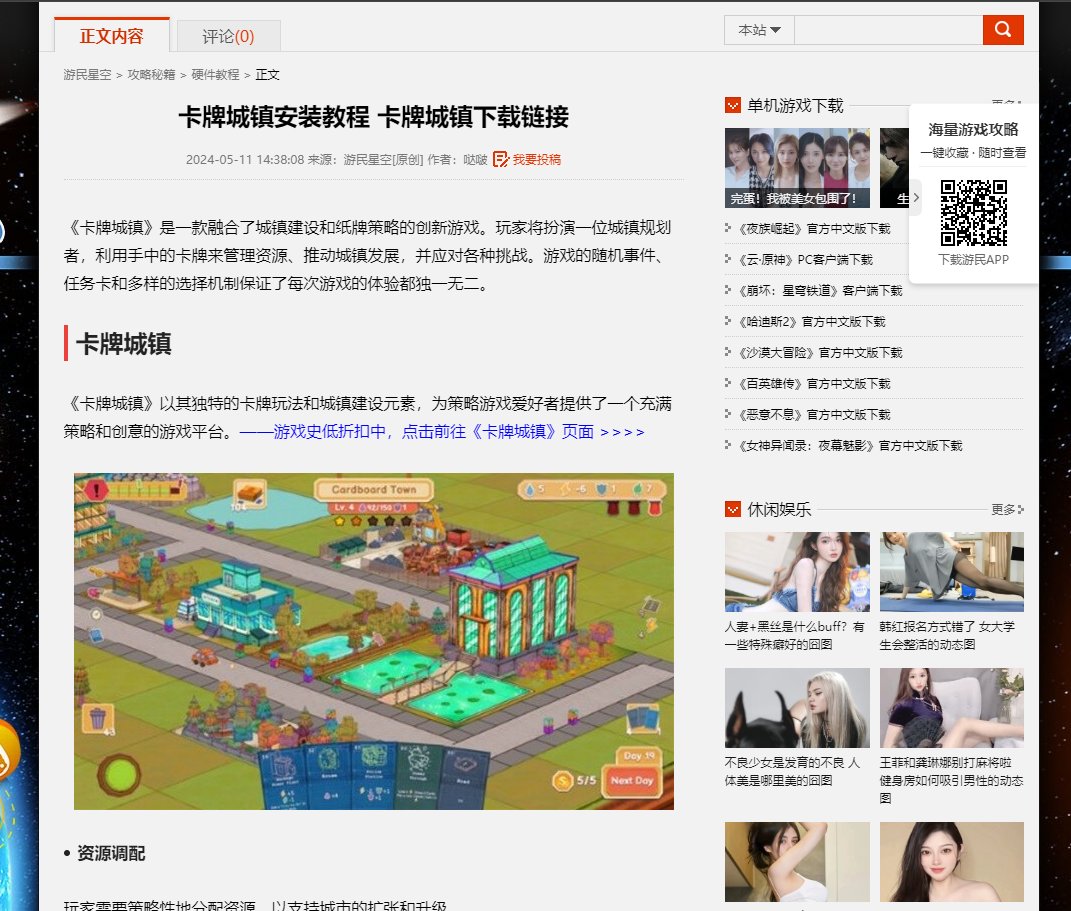The image size is (1071, 911).
Task: Open the 游民星空 breadcrumb link
Action: pos(87,74)
